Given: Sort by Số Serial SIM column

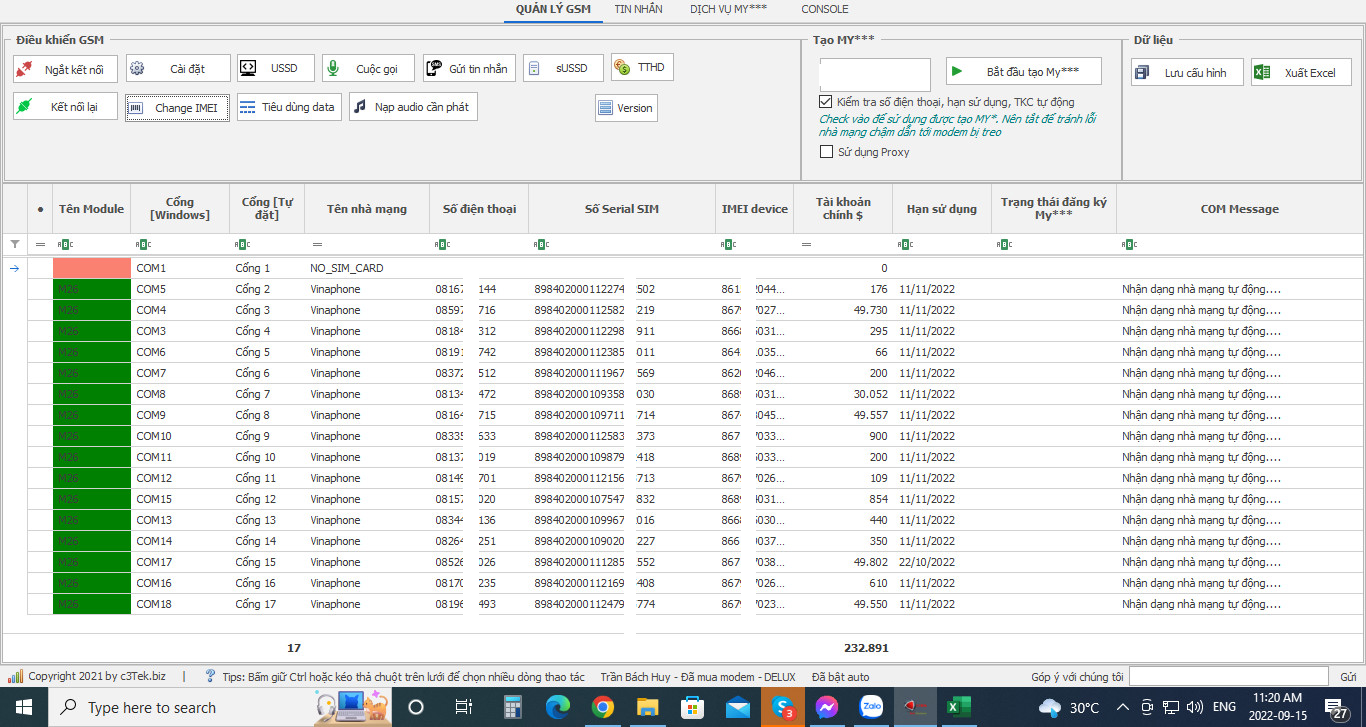Looking at the screenshot, I should click(622, 209).
